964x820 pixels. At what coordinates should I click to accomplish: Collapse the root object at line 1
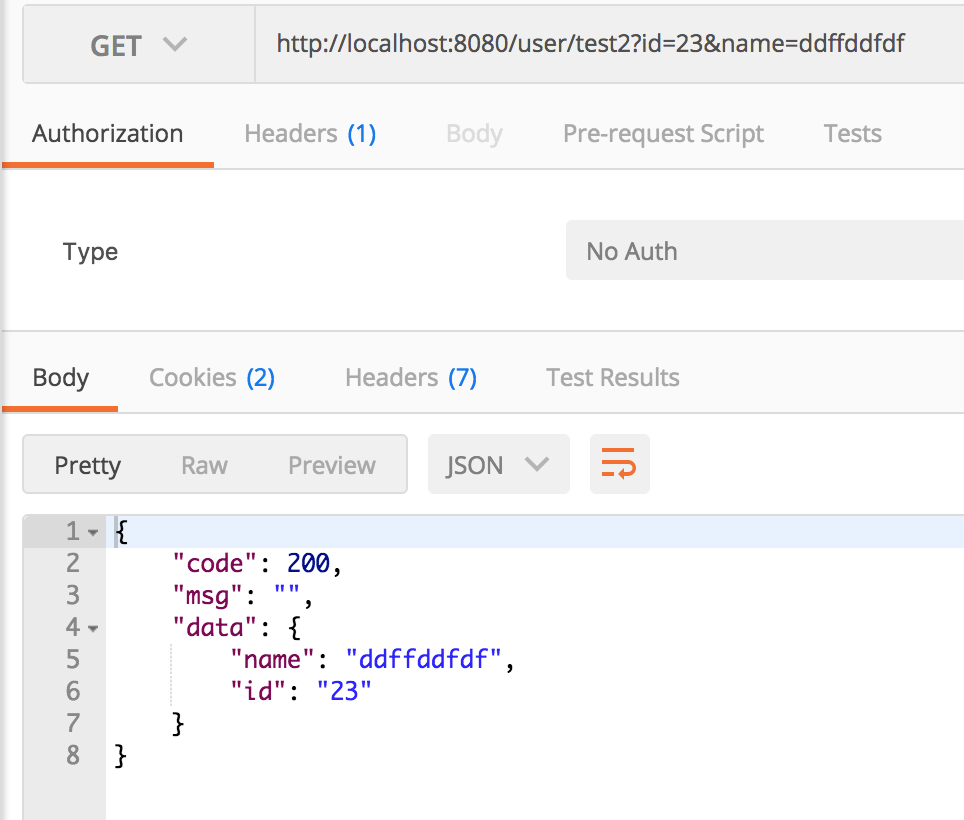click(93, 532)
